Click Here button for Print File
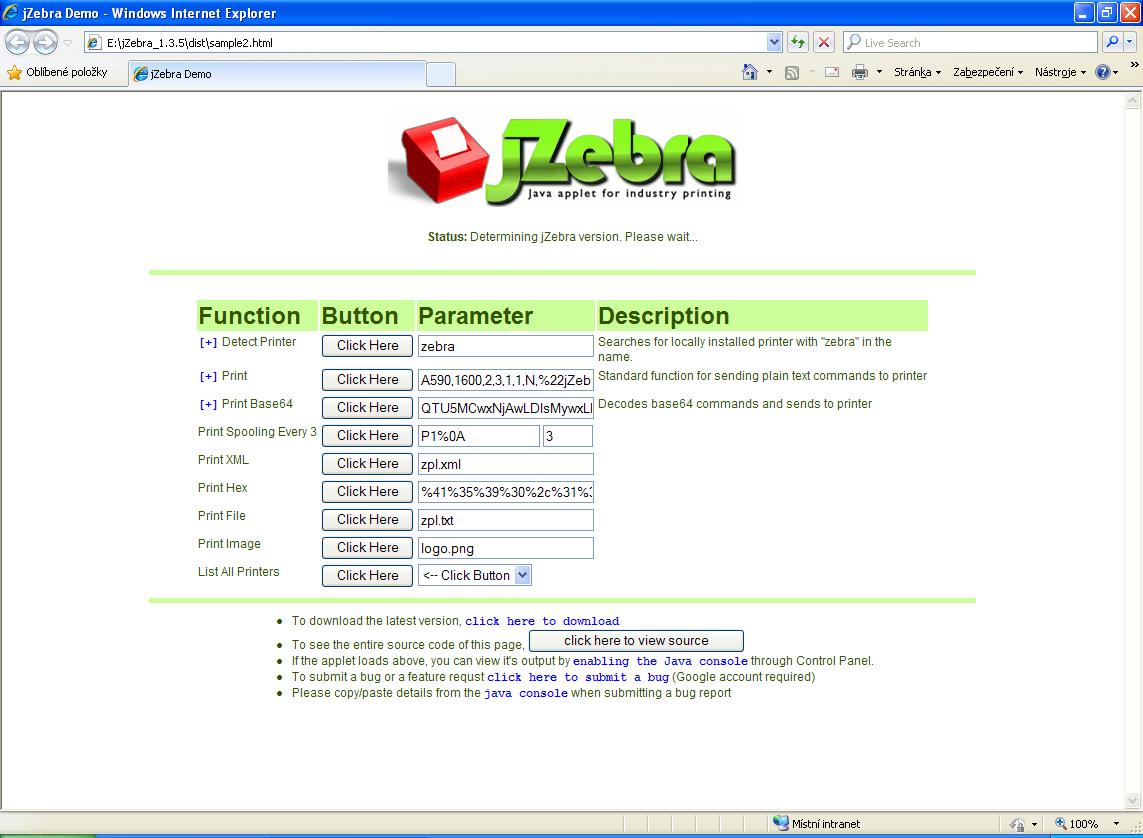1143x838 pixels. click(367, 520)
